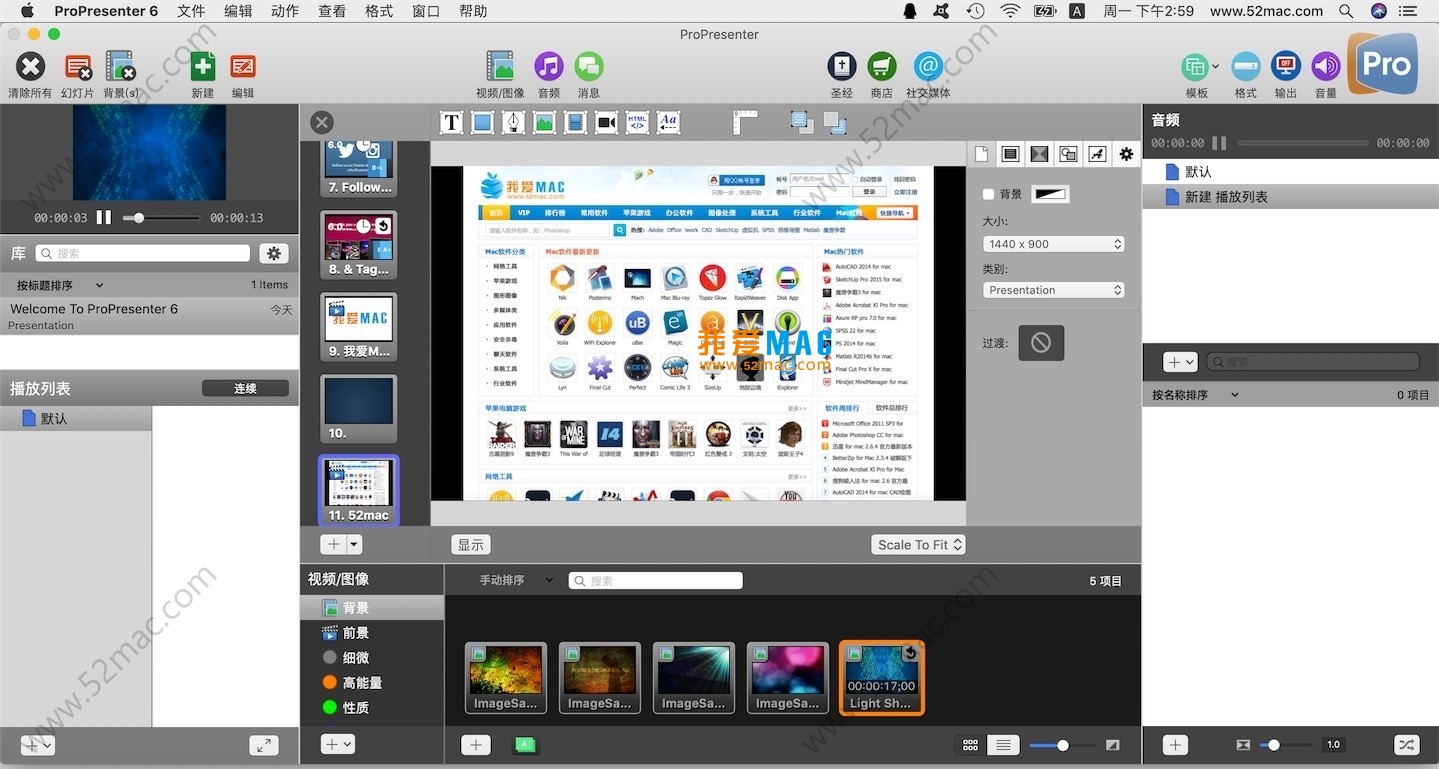Open the 1440 x 900 size dropdown
This screenshot has width=1439, height=769.
[x=1054, y=244]
